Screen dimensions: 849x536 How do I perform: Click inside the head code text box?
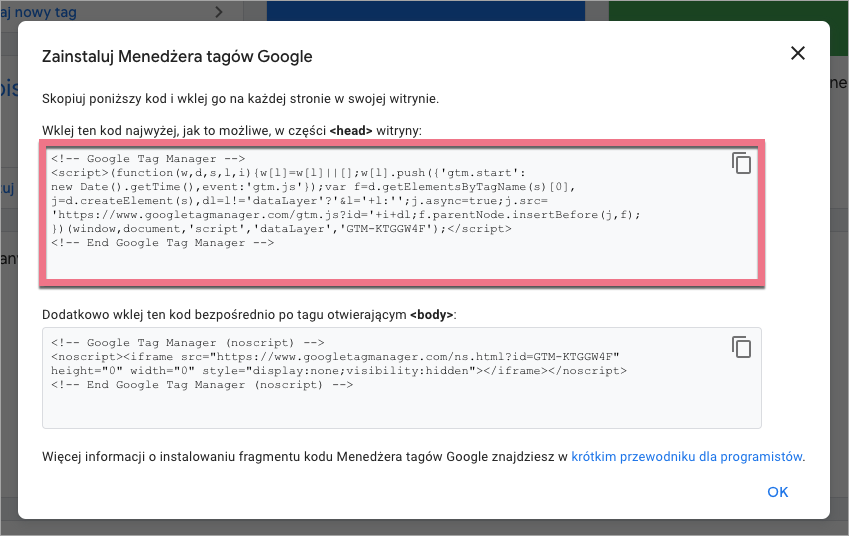402,213
